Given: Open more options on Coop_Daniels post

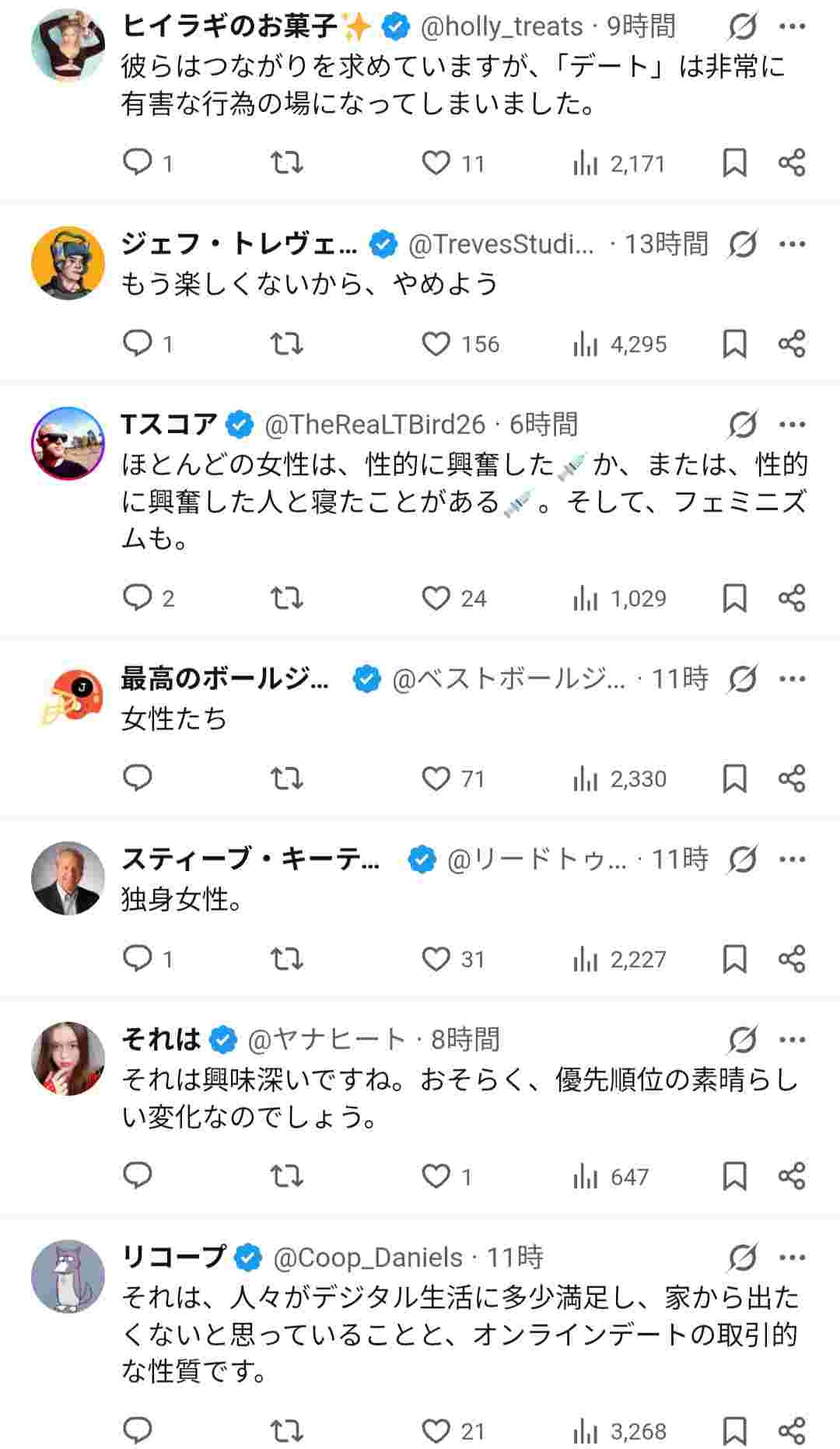Looking at the screenshot, I should 792,1258.
